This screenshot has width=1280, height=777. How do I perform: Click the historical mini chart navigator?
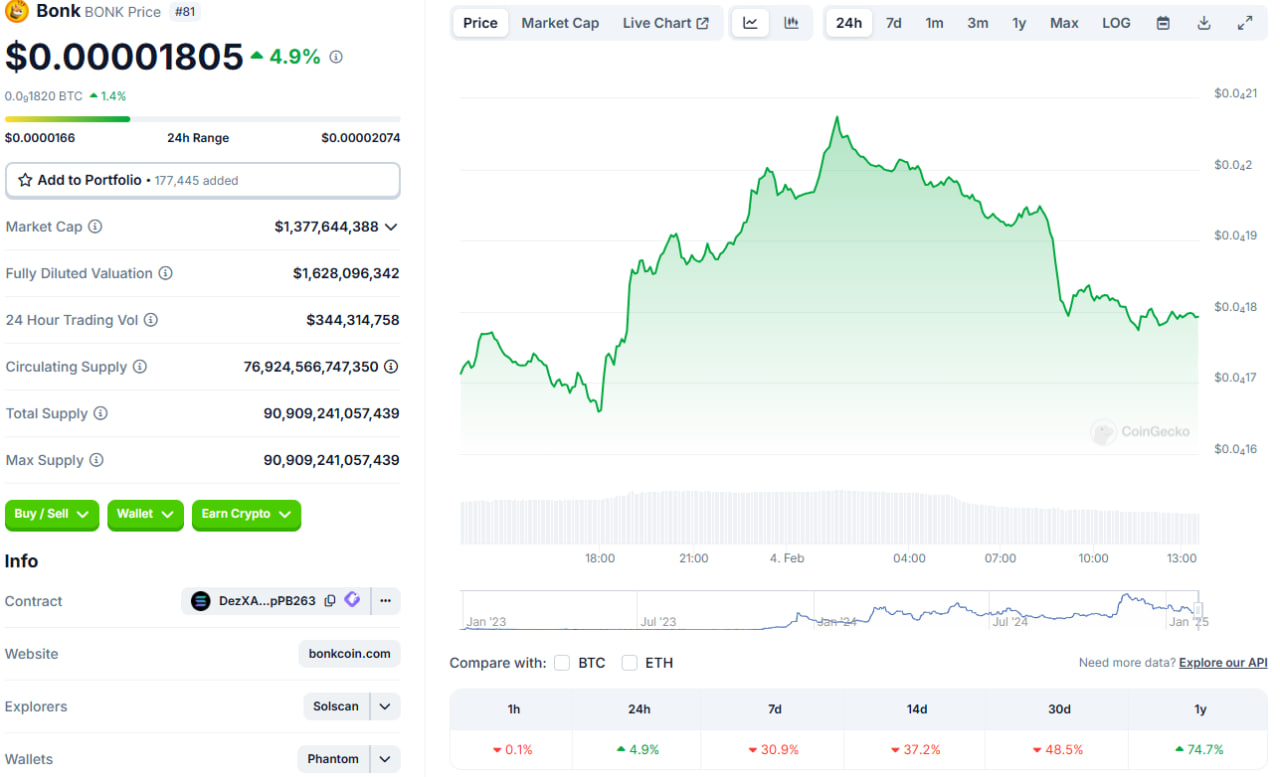[x=829, y=610]
